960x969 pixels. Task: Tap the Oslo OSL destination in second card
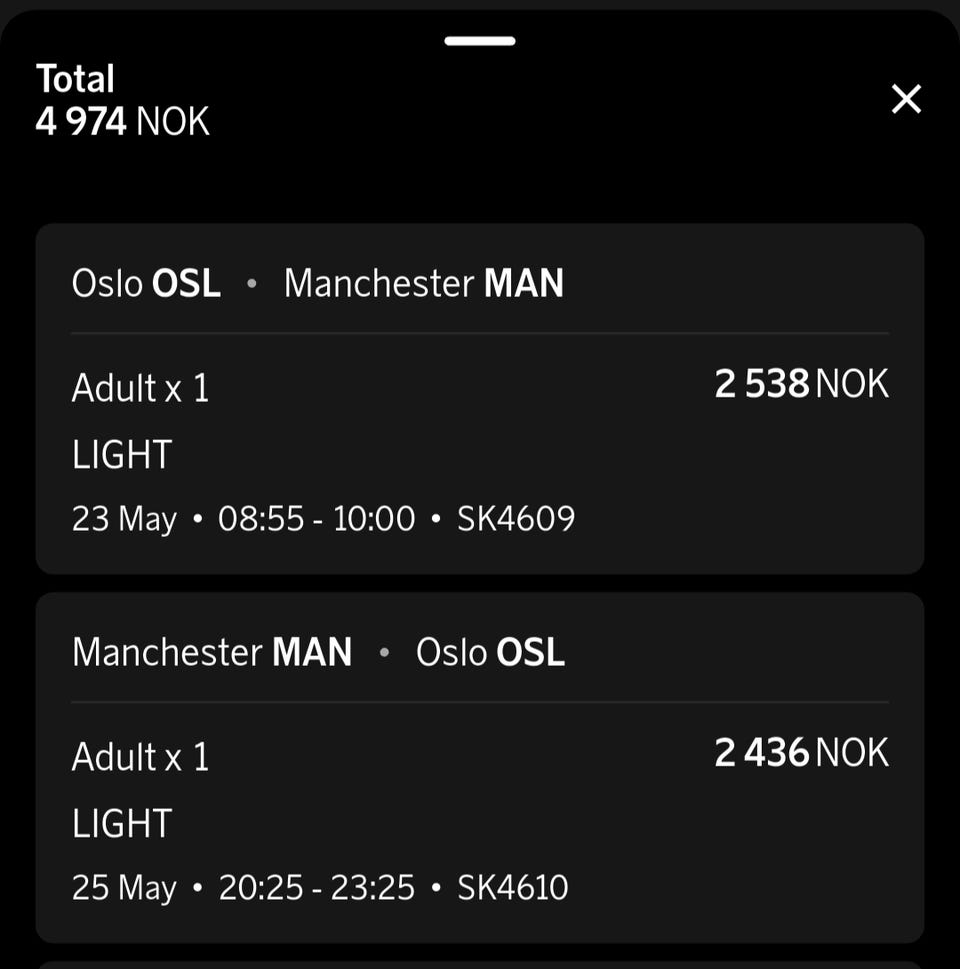(x=490, y=653)
